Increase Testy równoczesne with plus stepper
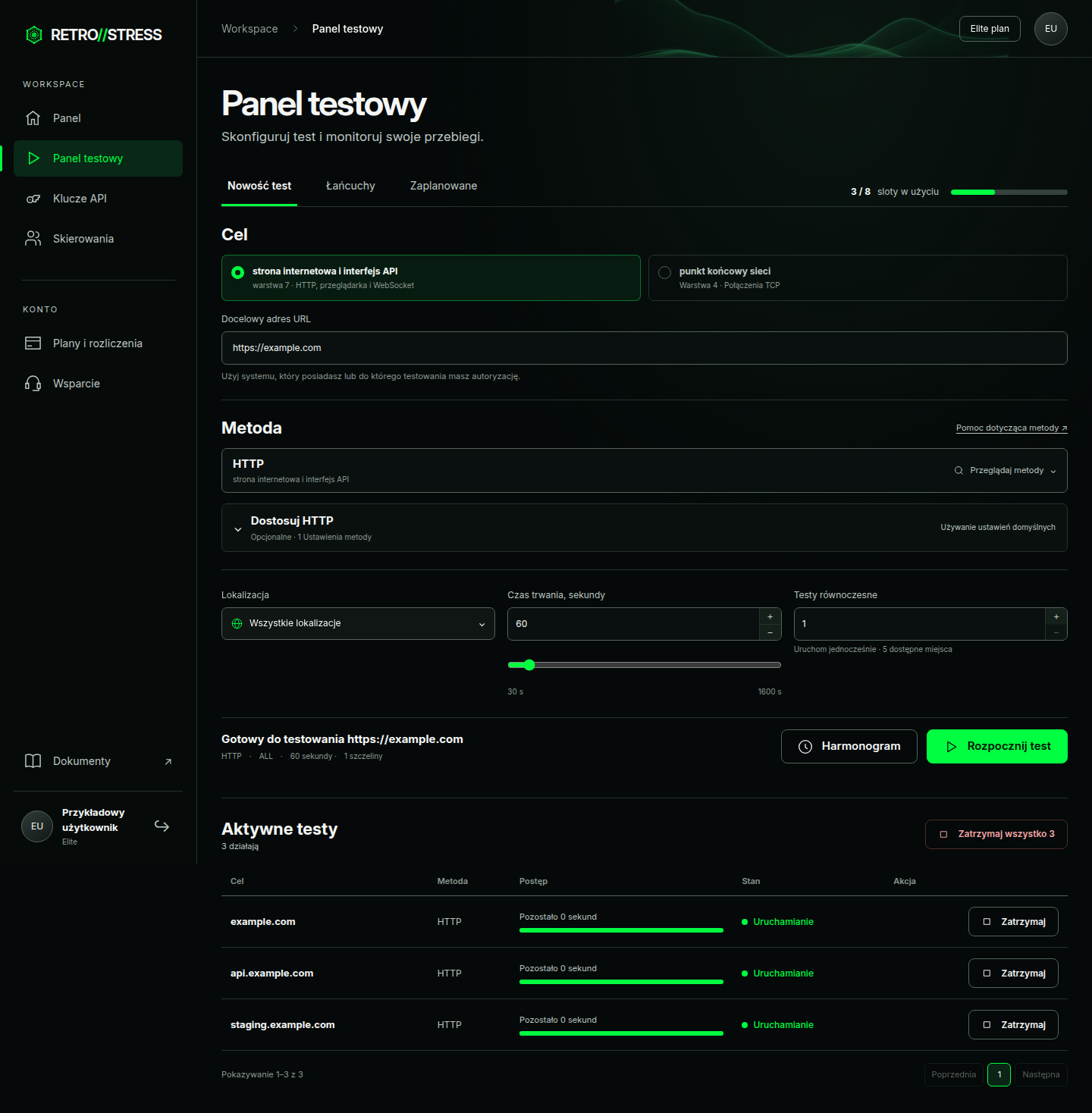This screenshot has height=1113, width=1092. [x=1056, y=616]
